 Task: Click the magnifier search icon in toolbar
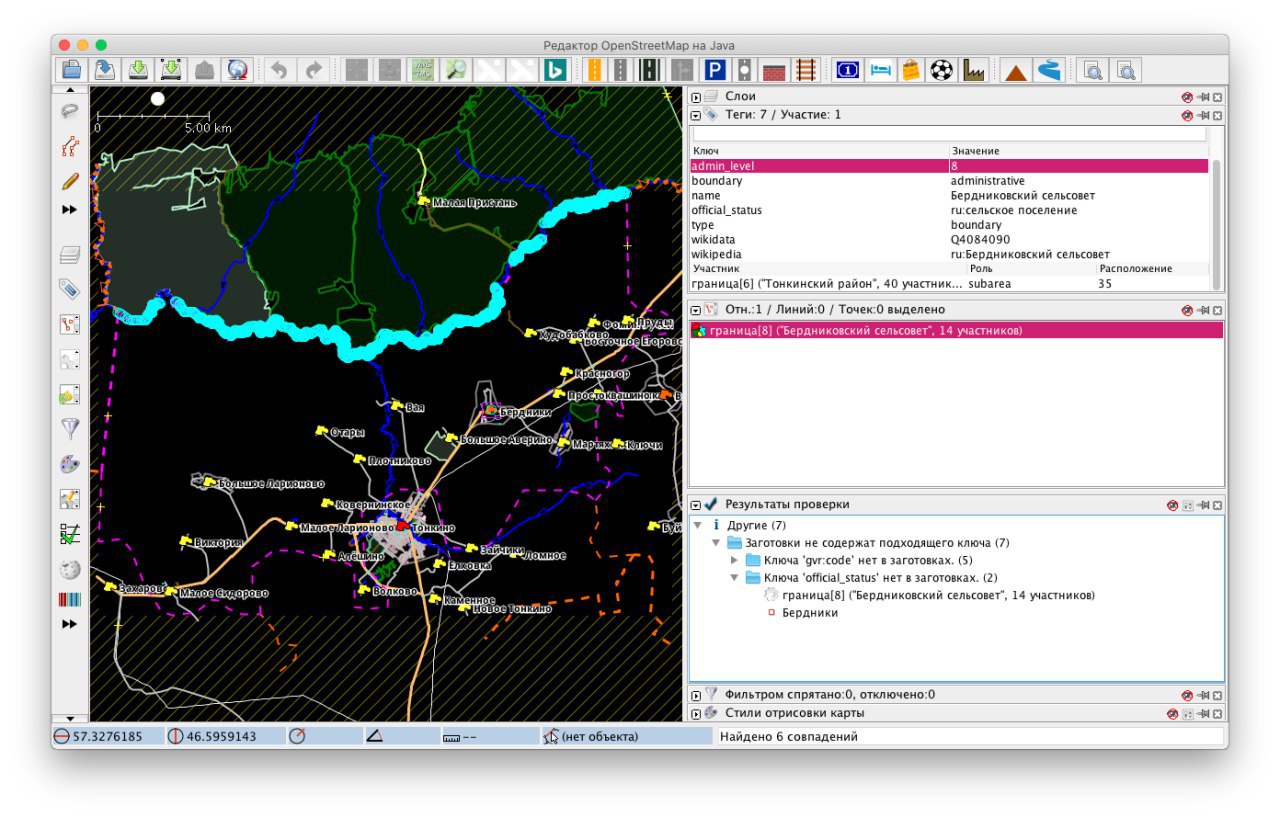[x=456, y=69]
